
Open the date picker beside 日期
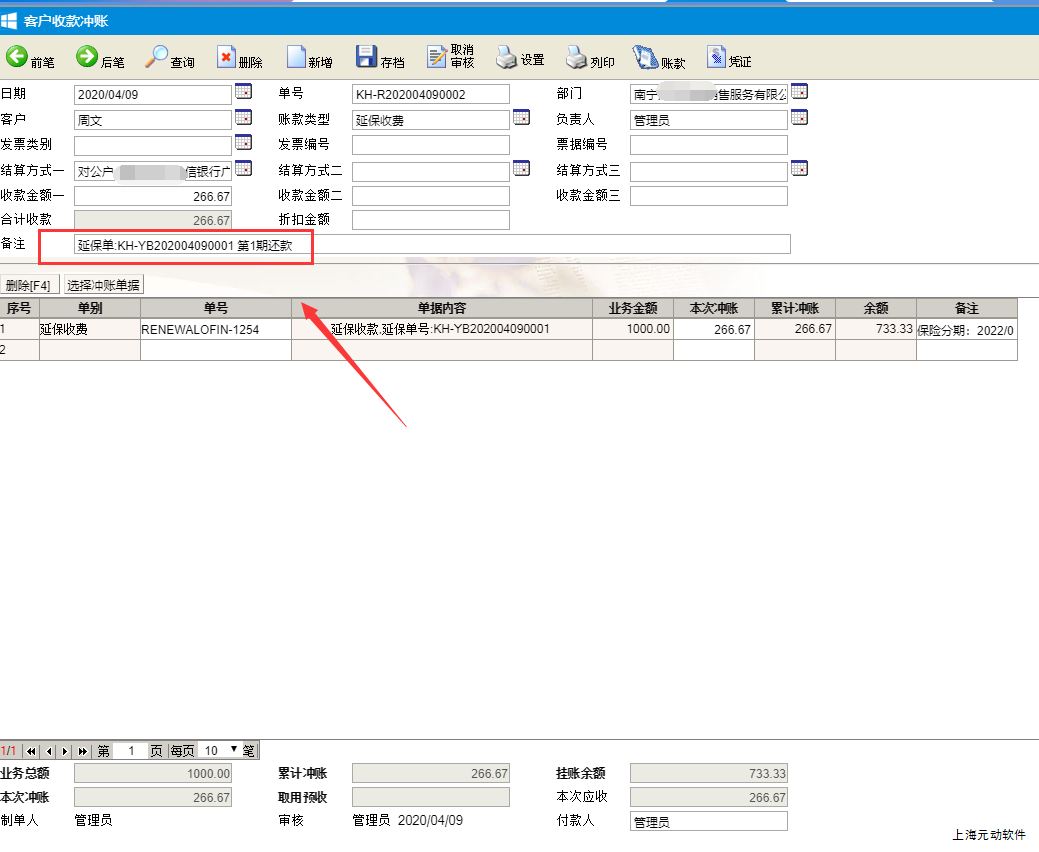click(x=243, y=92)
